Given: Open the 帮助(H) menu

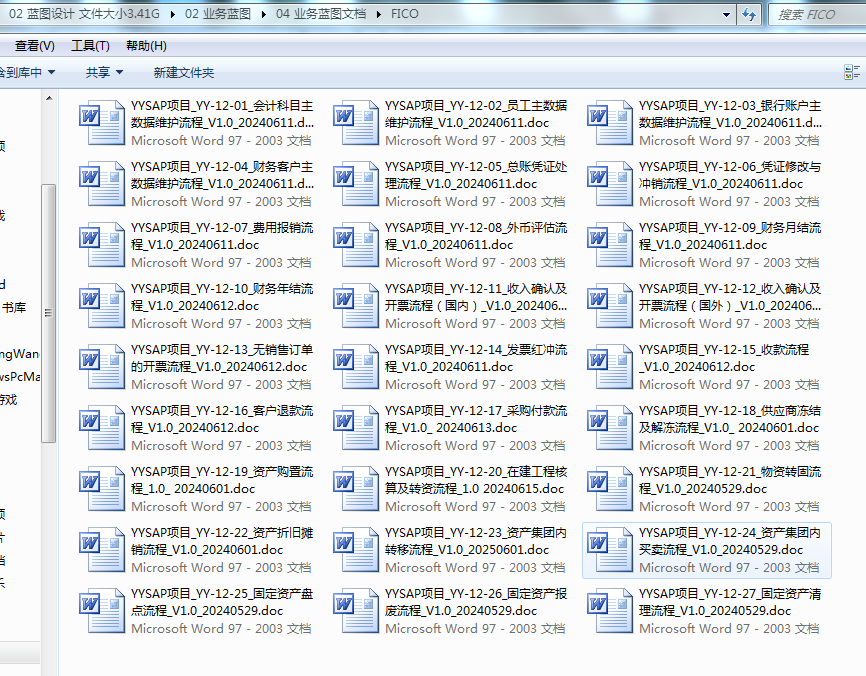Looking at the screenshot, I should pos(146,46).
